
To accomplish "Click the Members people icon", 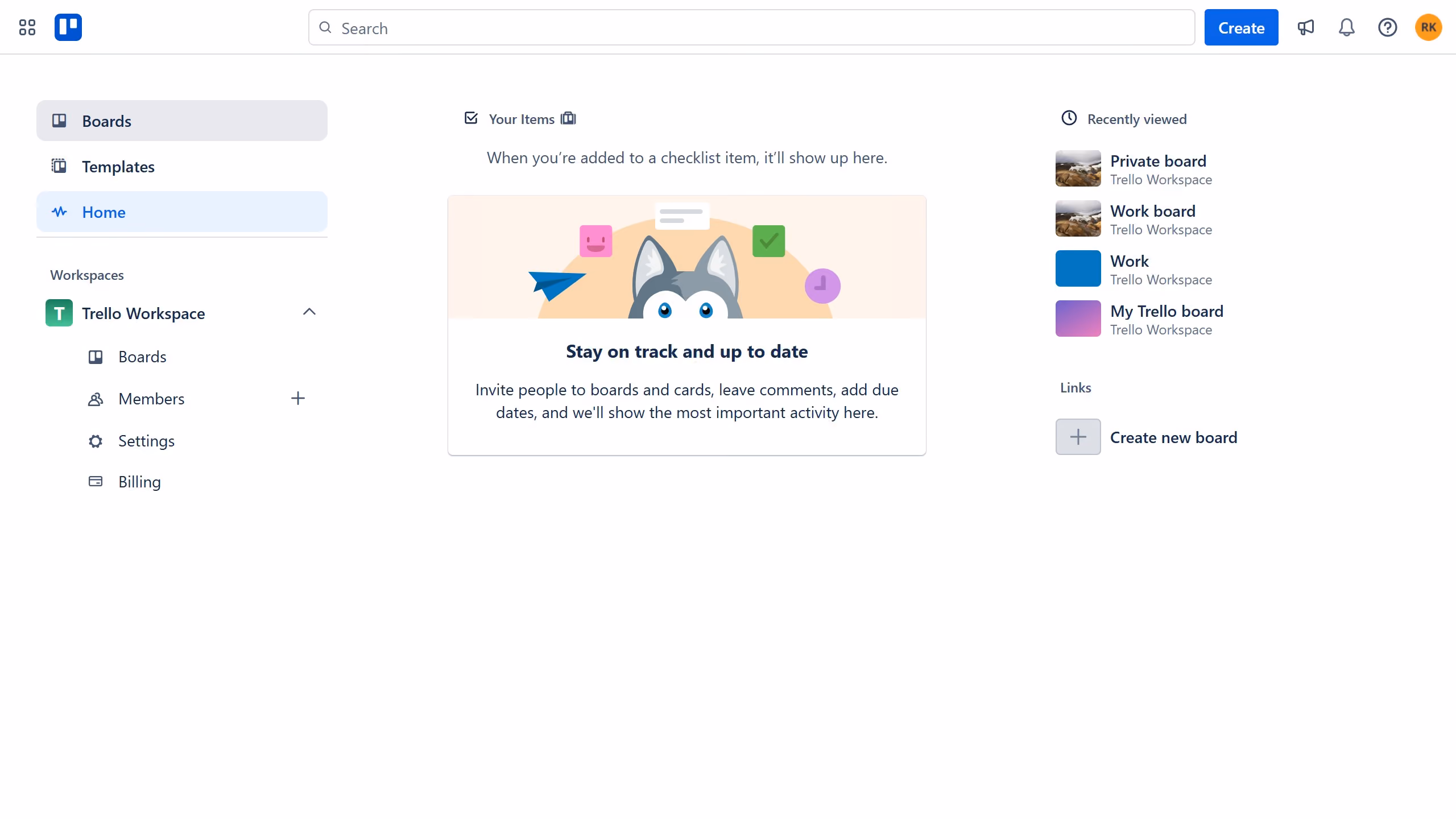I will (96, 399).
